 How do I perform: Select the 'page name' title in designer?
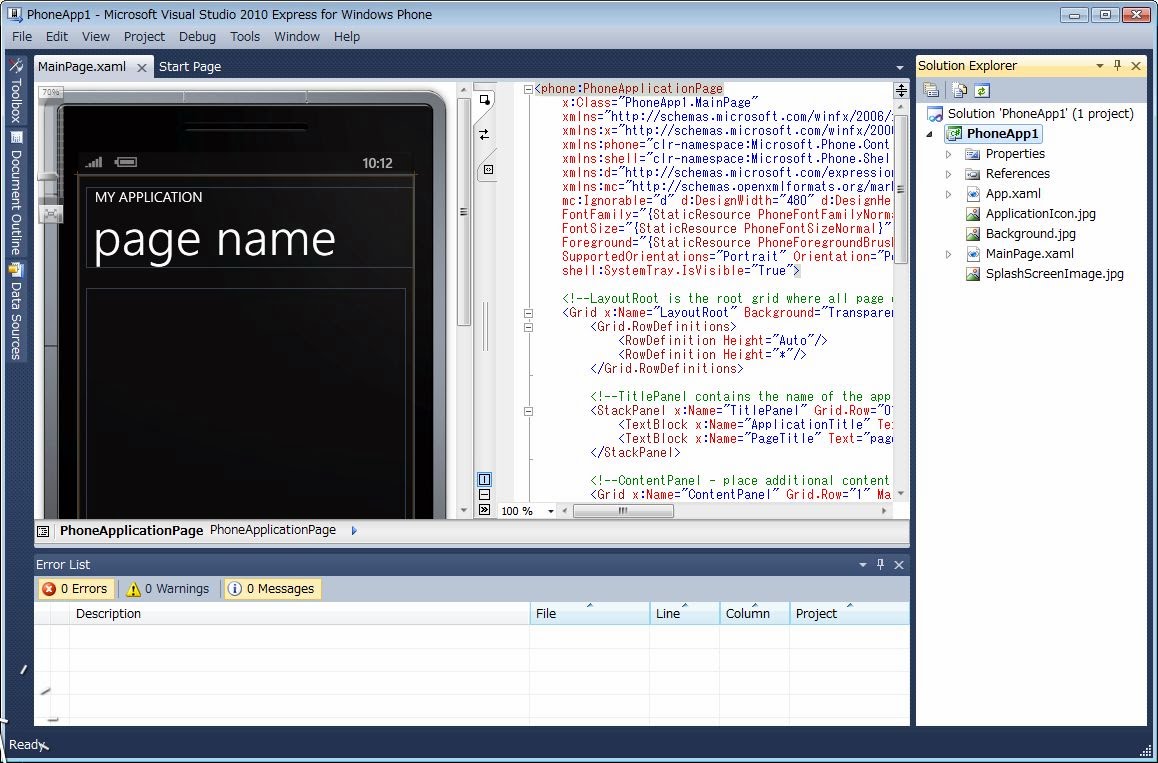(x=214, y=240)
